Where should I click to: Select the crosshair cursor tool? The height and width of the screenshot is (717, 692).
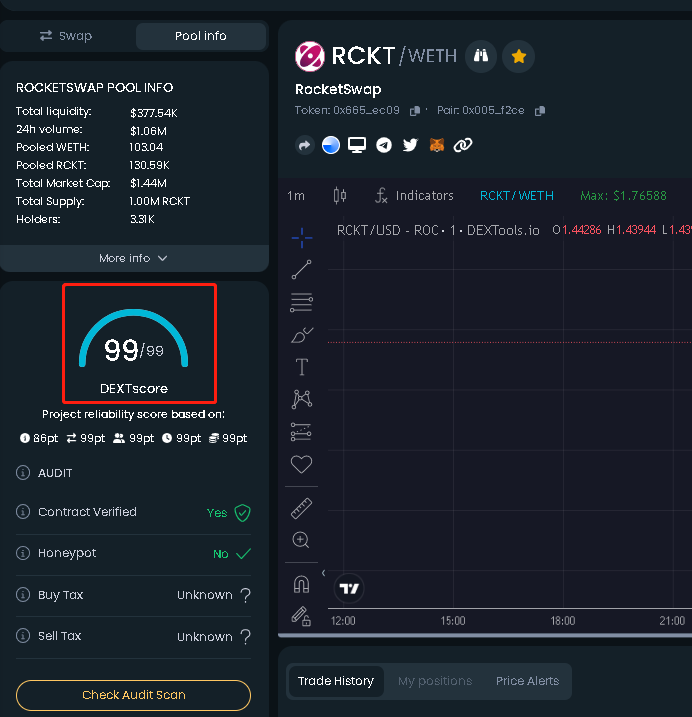[302, 238]
